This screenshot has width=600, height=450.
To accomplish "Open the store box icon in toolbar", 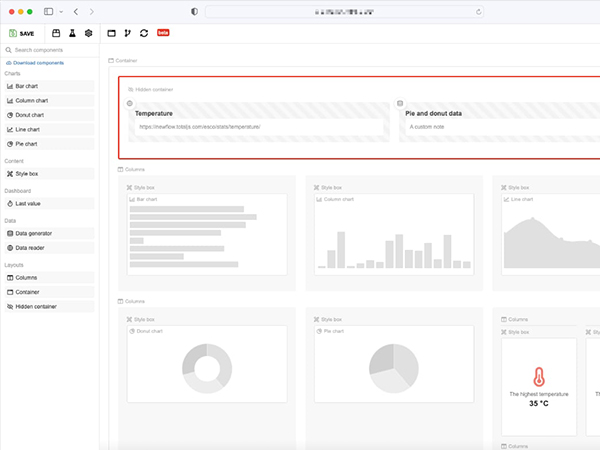I will 56,33.
